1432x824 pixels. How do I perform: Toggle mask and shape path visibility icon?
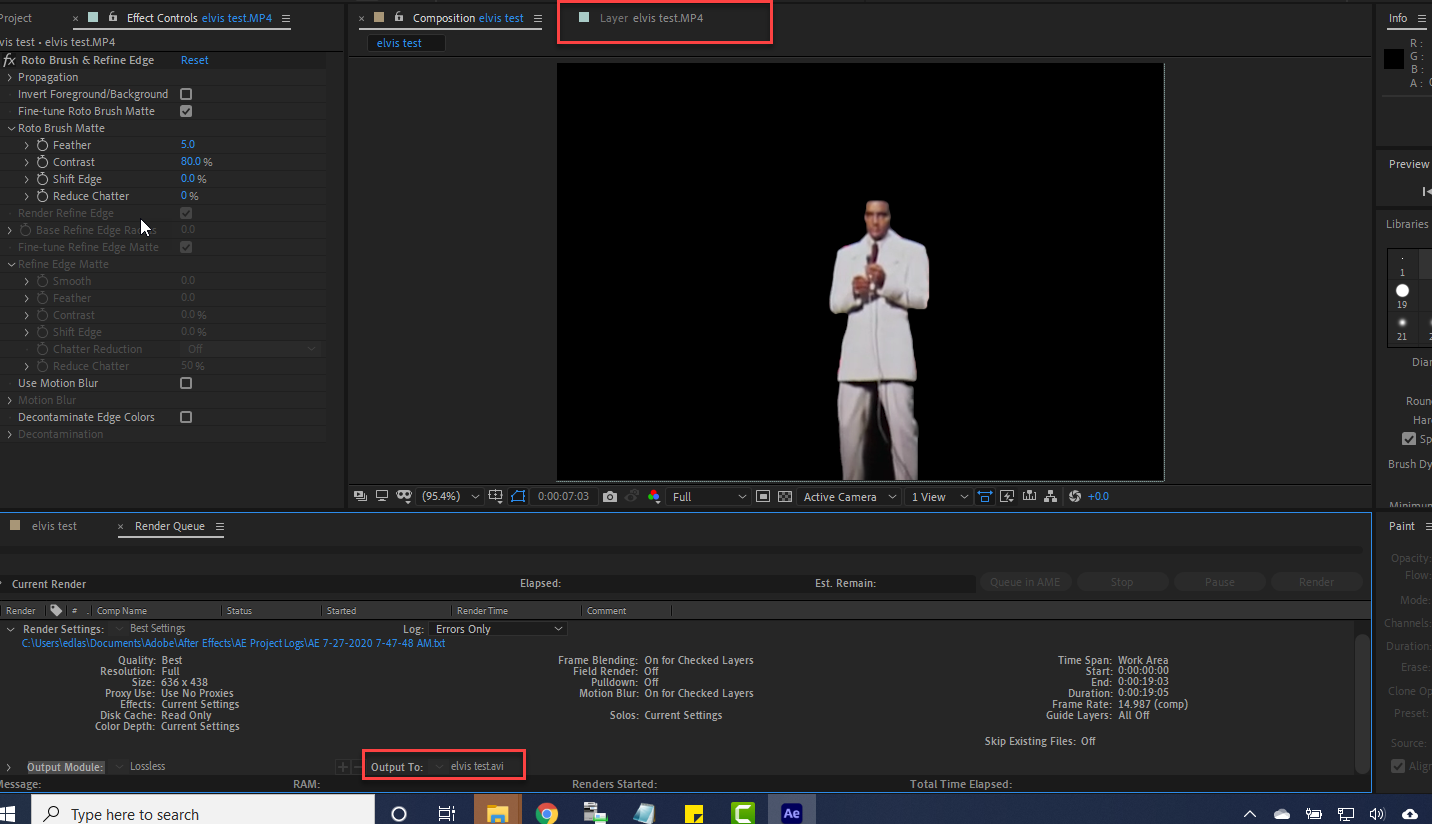(x=517, y=497)
